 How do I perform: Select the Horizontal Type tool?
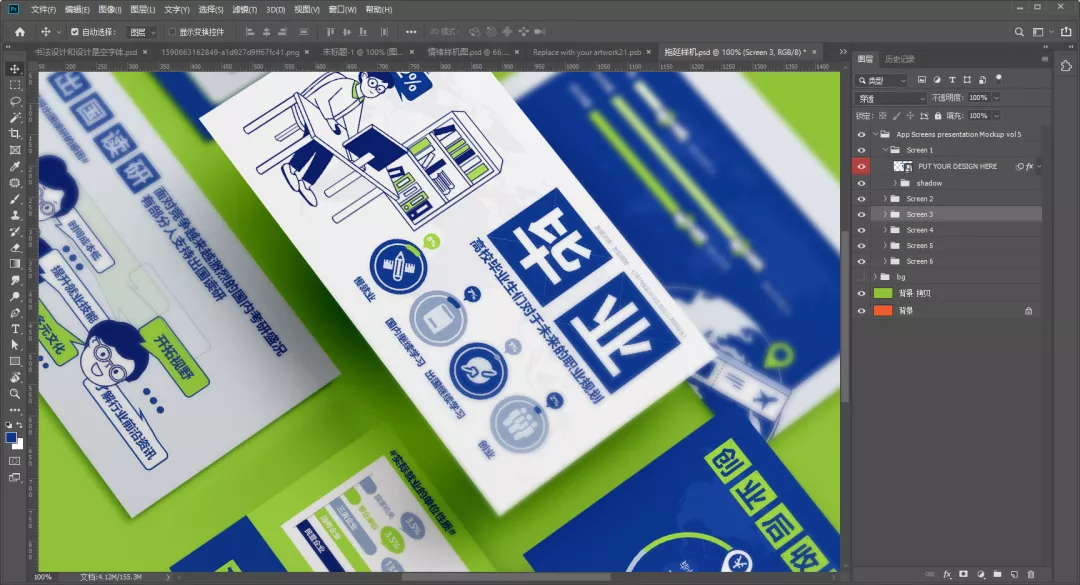pyautogui.click(x=14, y=329)
